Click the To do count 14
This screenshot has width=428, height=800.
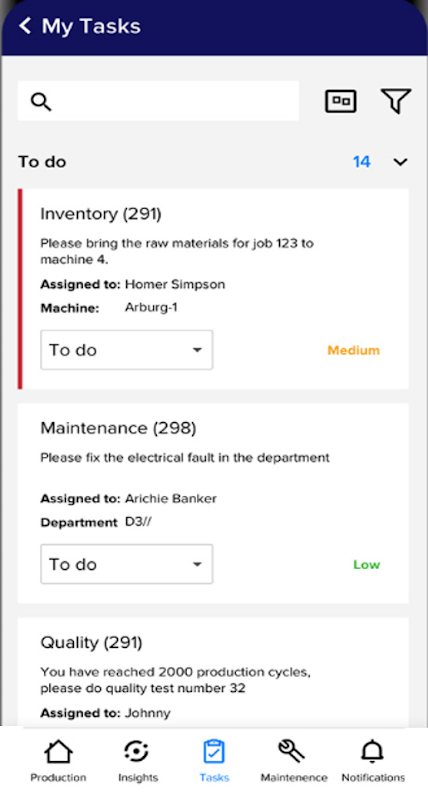coord(362,162)
